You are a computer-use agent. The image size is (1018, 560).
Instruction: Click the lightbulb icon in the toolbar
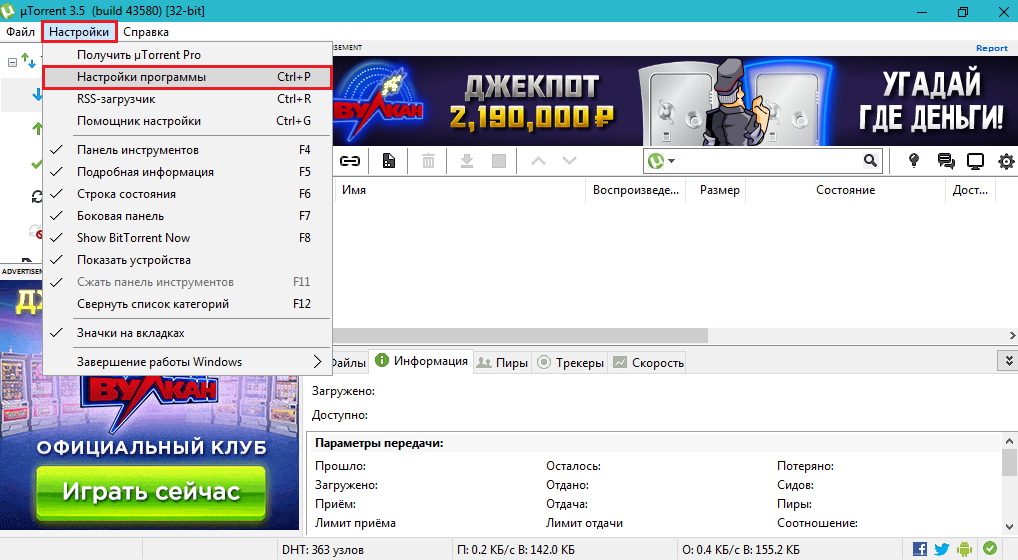pyautogui.click(x=913, y=161)
